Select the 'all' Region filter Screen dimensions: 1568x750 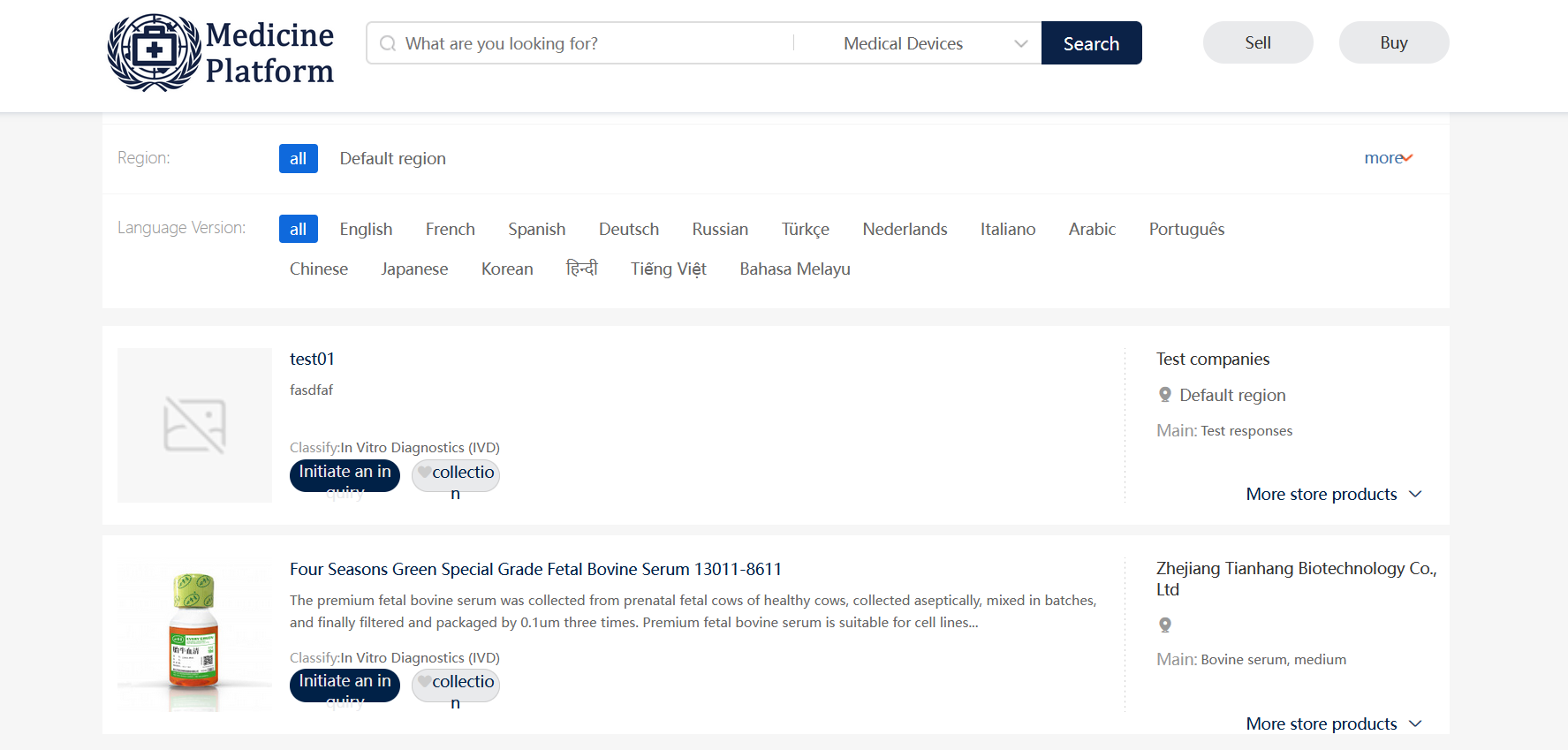[x=298, y=159]
